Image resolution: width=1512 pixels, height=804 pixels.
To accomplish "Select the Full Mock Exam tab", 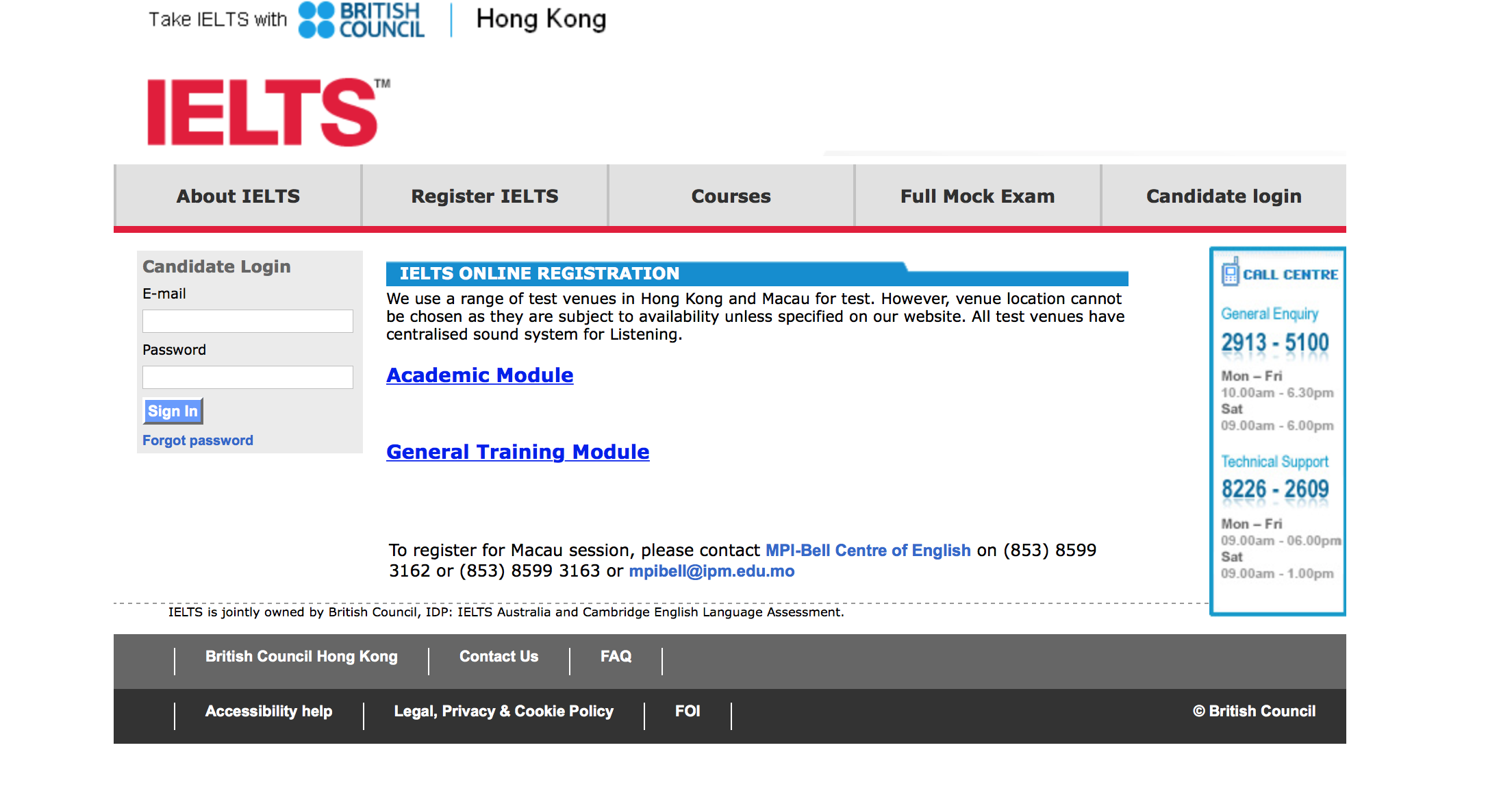I will point(977,196).
